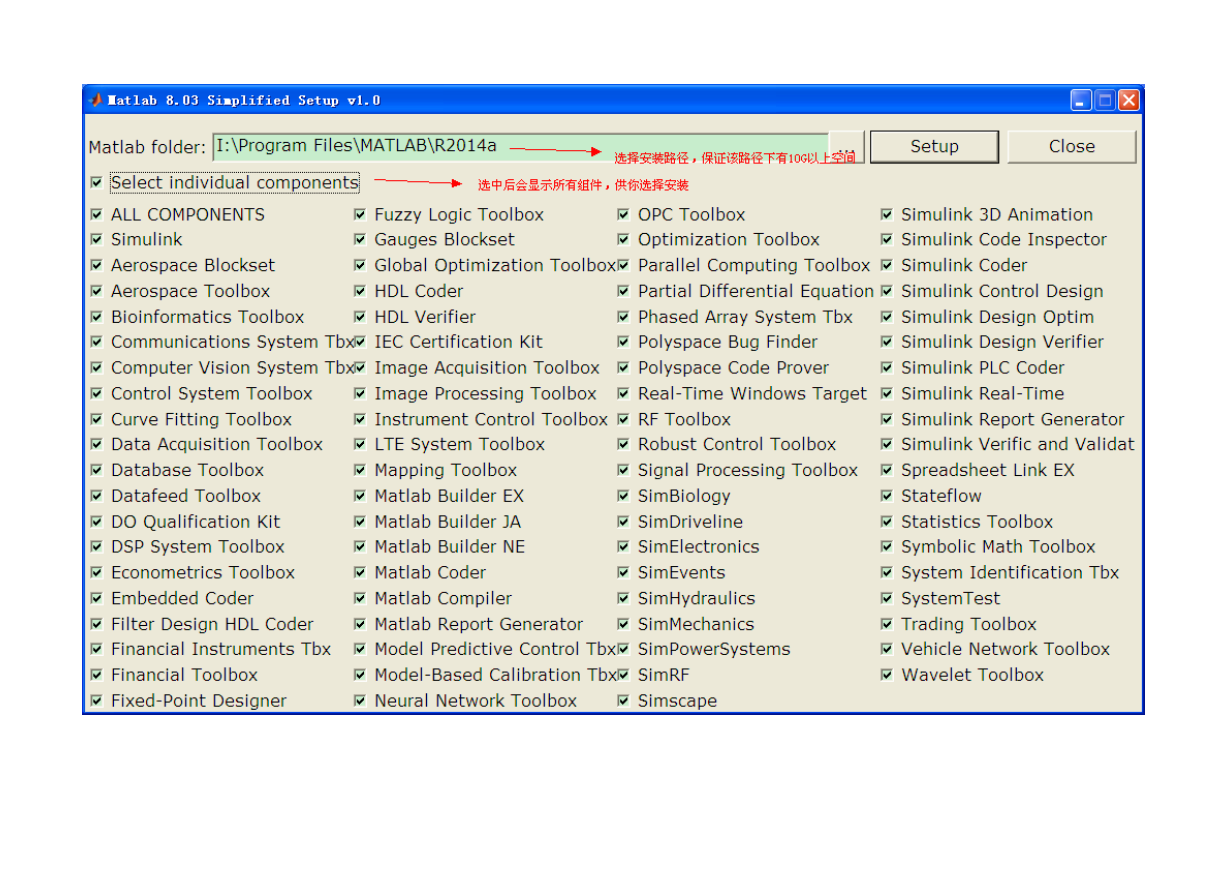This screenshot has height=869, width=1228.
Task: Disable Communications System Tbx
Action: 97,342
